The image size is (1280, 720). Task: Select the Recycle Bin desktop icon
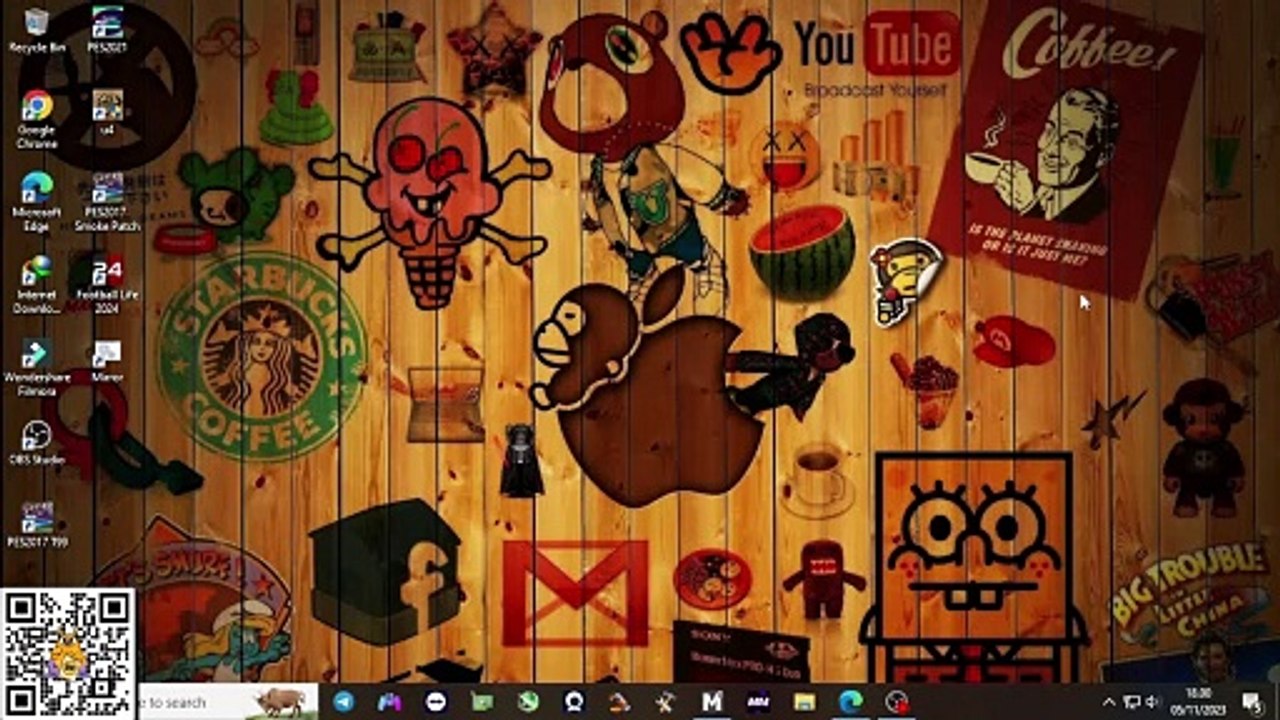click(37, 30)
